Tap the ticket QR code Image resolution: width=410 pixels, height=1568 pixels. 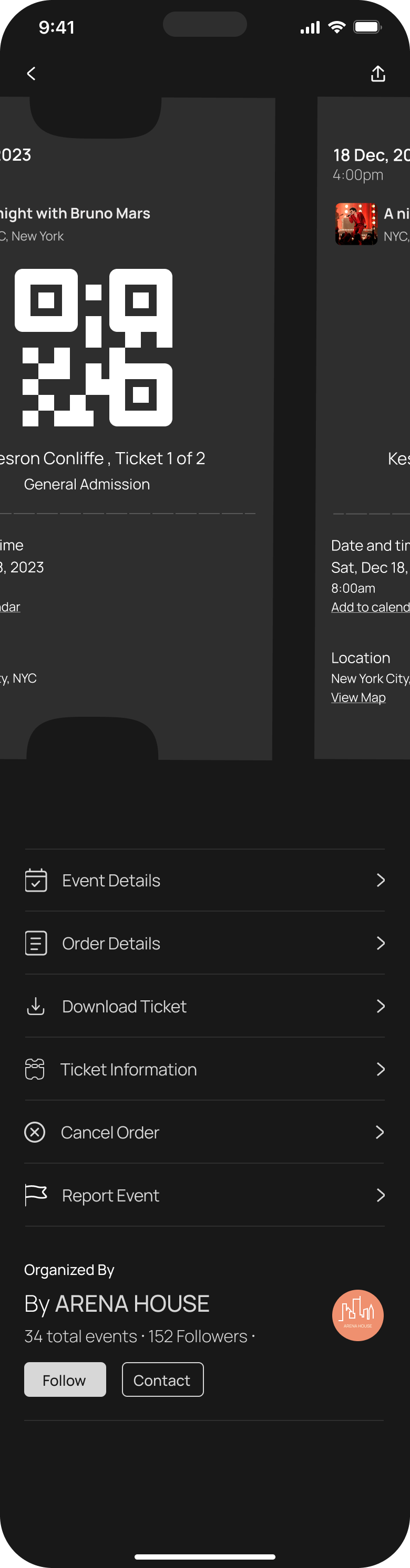[93, 348]
